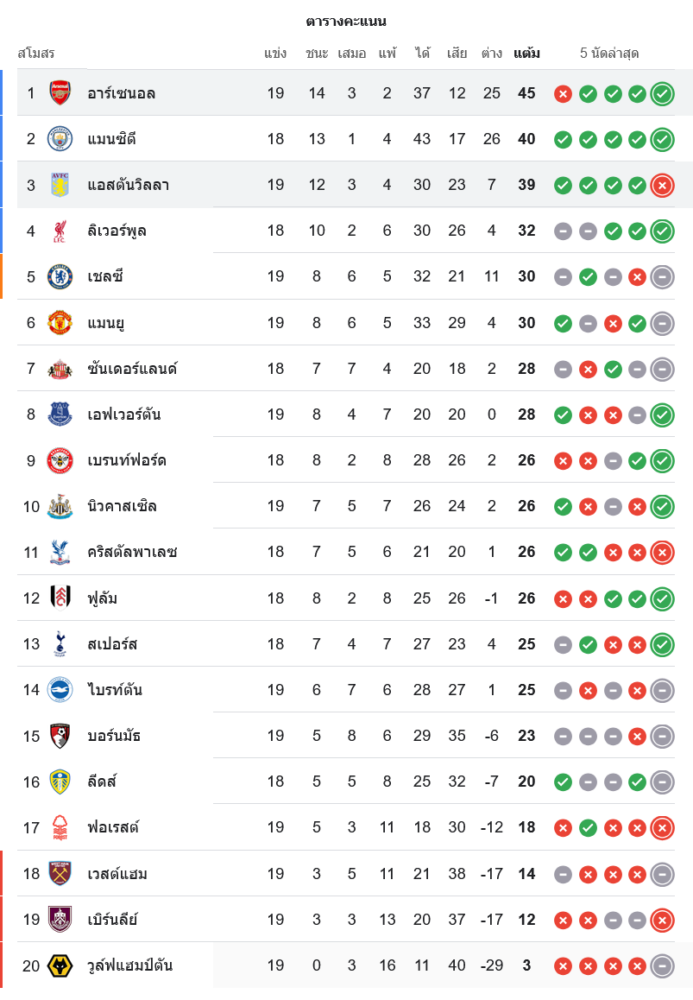Click the Chelsea club crest icon

tap(60, 277)
